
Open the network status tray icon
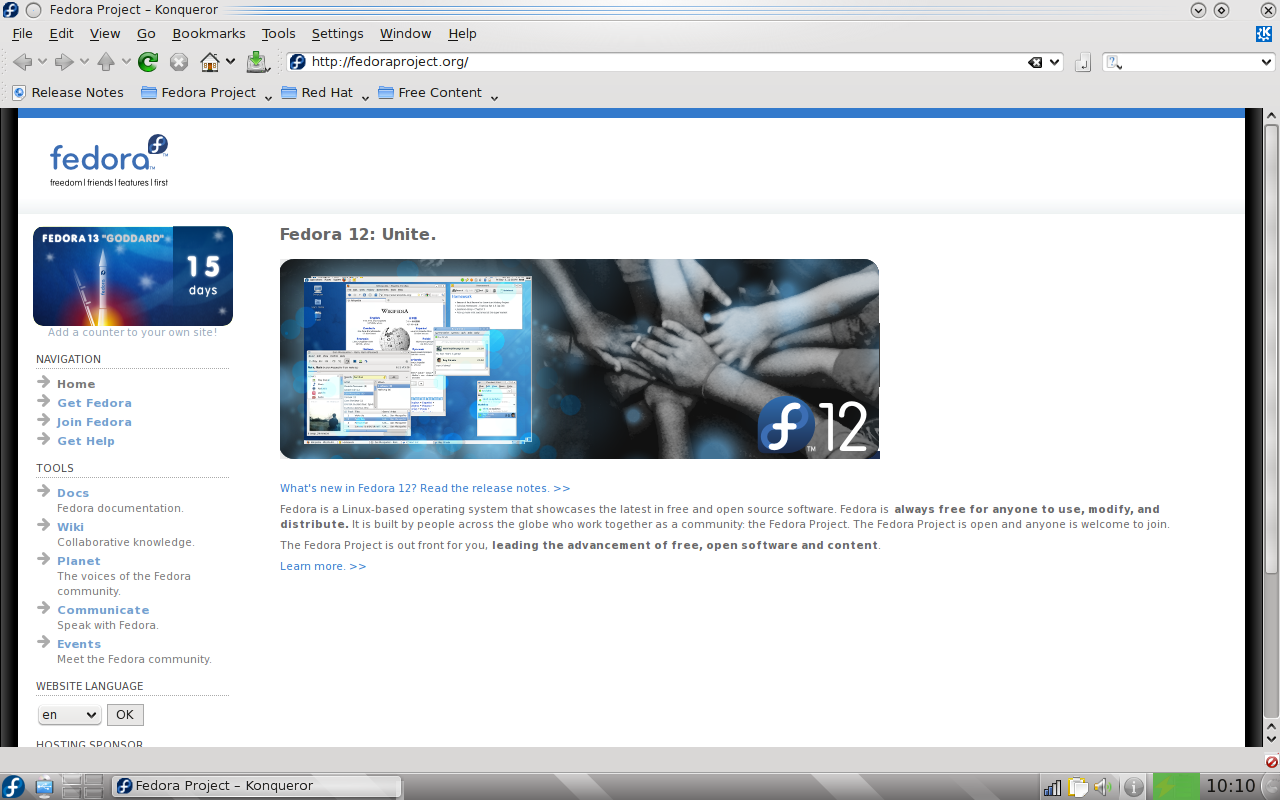(x=1052, y=787)
